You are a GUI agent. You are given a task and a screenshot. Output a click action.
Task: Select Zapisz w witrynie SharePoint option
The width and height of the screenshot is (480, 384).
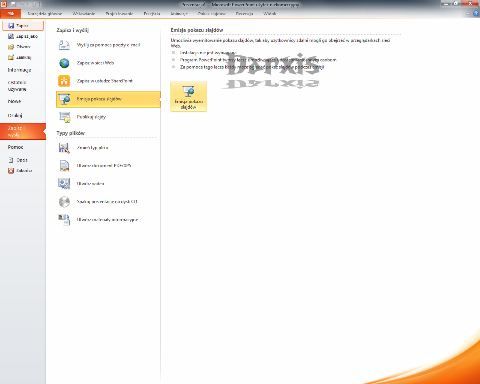(x=108, y=81)
